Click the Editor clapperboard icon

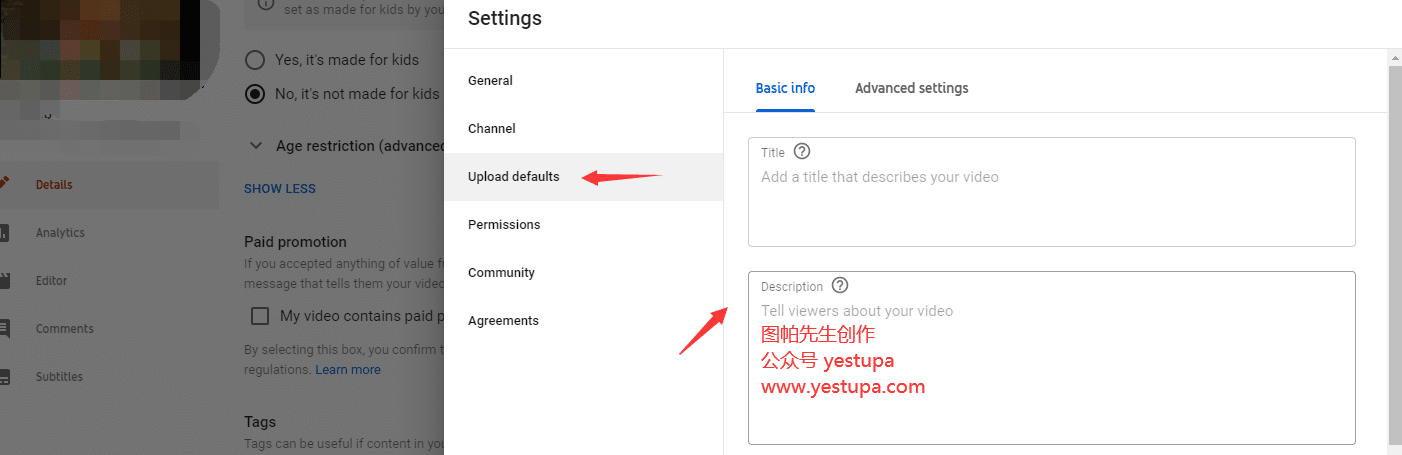(x=5, y=281)
